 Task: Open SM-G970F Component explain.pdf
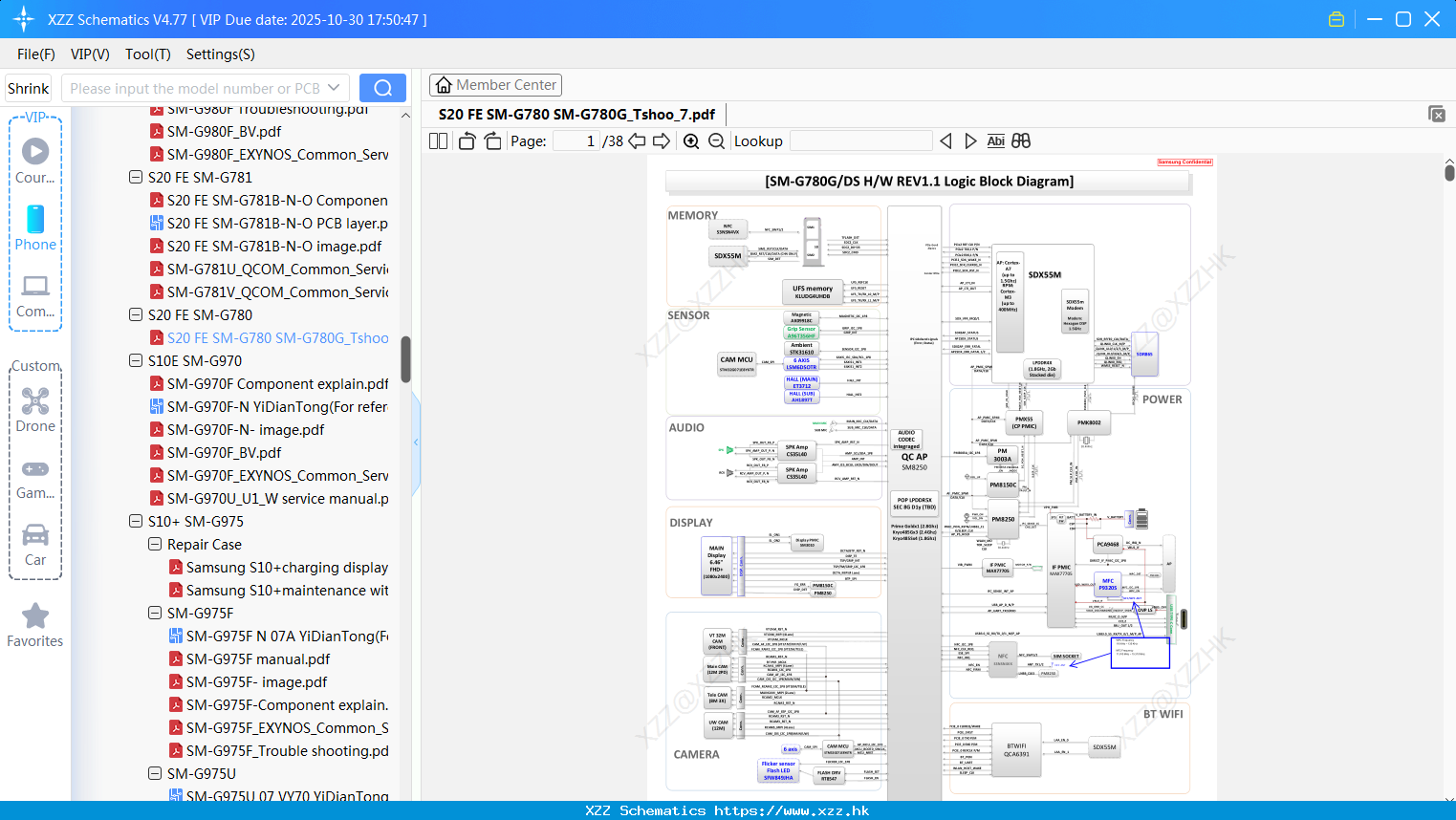pos(269,384)
